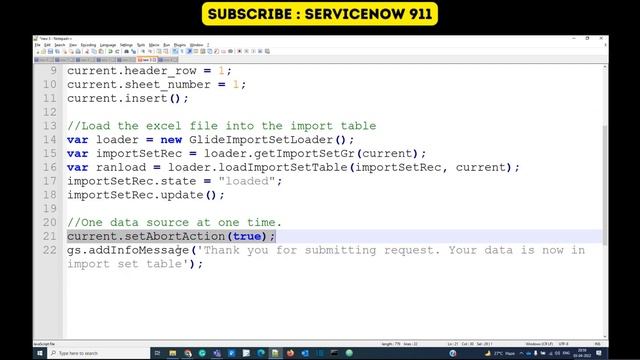Viewport: 640px width, 360px height.
Task: Zoom in using the toolbar icon
Action: [143, 51]
